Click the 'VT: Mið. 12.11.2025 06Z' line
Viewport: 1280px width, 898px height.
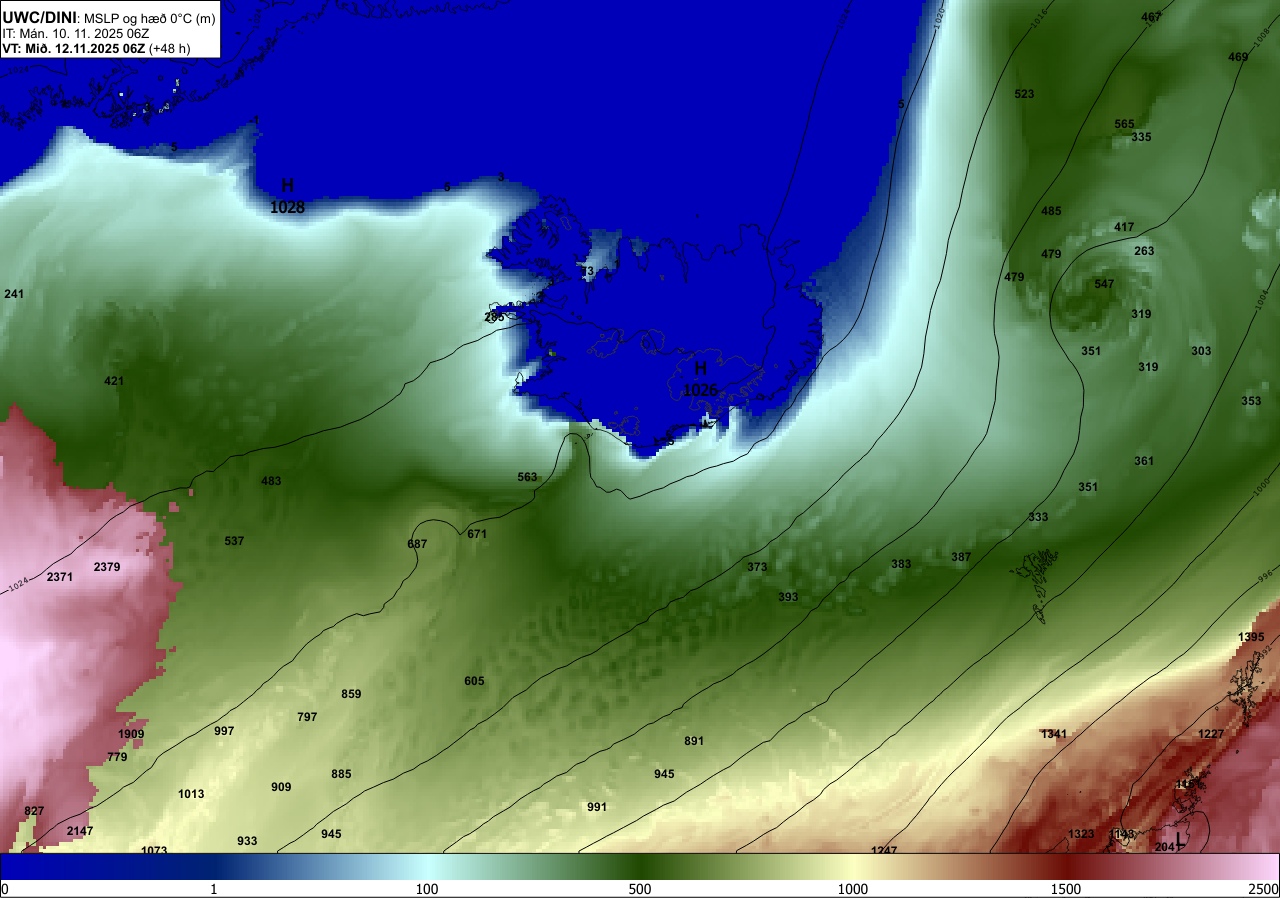click(74, 49)
